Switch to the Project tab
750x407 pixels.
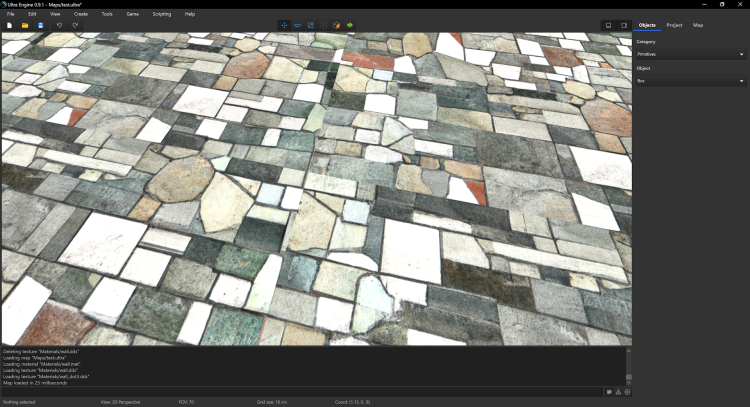coord(674,25)
